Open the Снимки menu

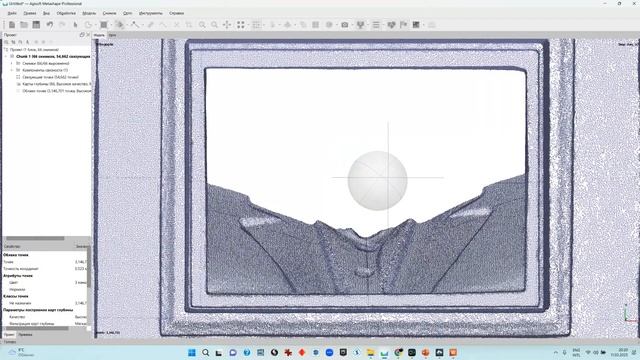pyautogui.click(x=109, y=13)
